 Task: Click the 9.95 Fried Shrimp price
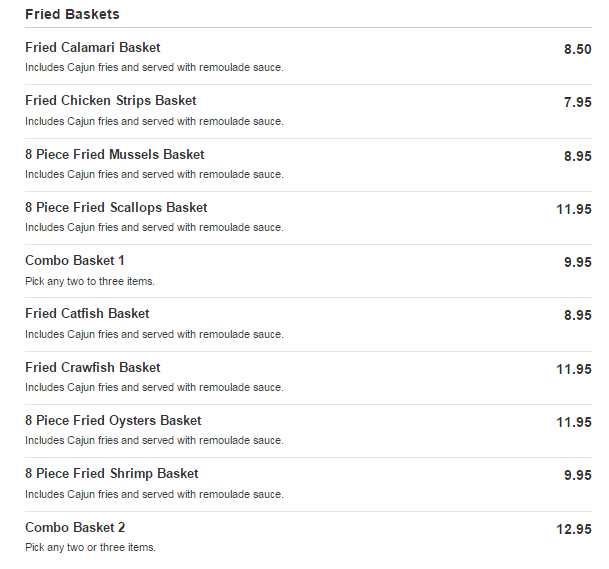tap(577, 475)
